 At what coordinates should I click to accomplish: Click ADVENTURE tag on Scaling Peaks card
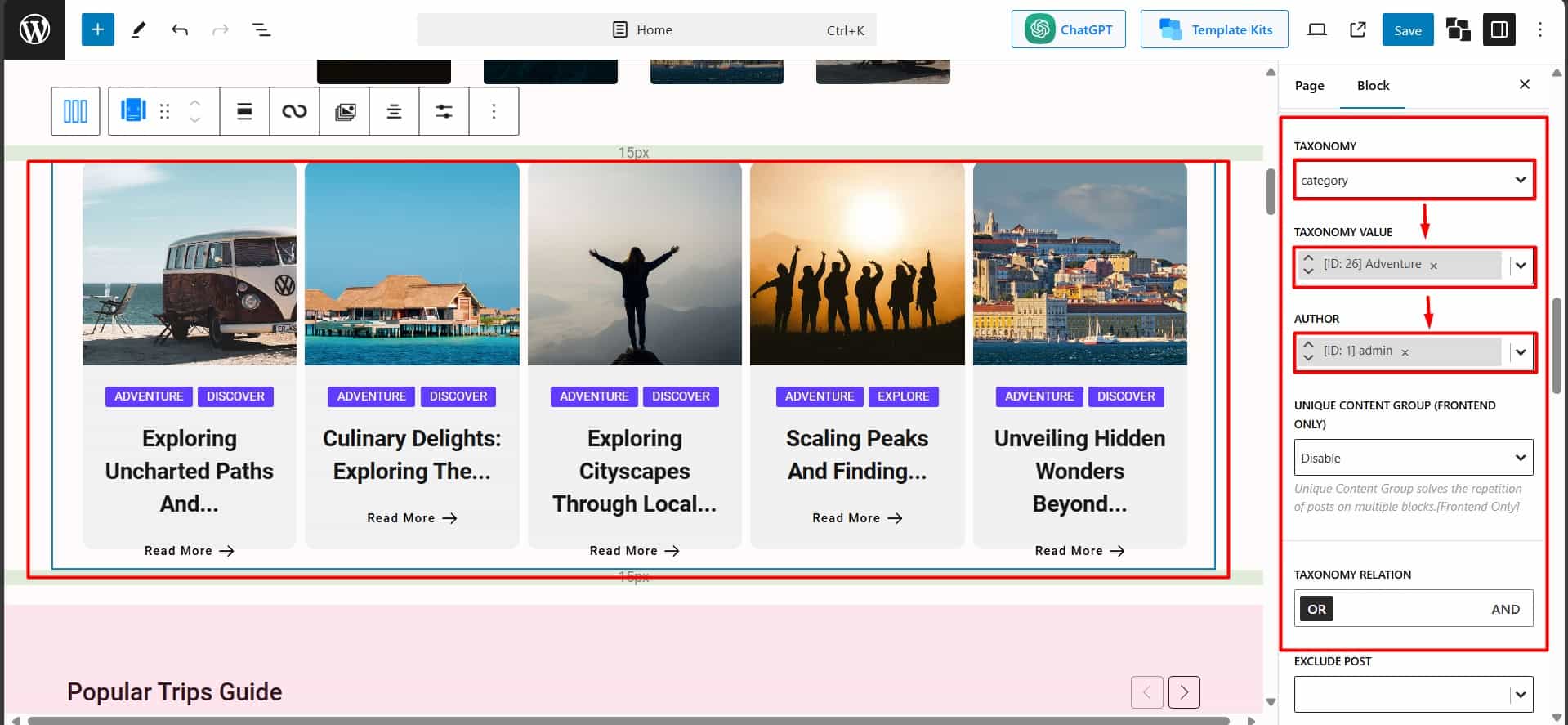click(x=819, y=396)
